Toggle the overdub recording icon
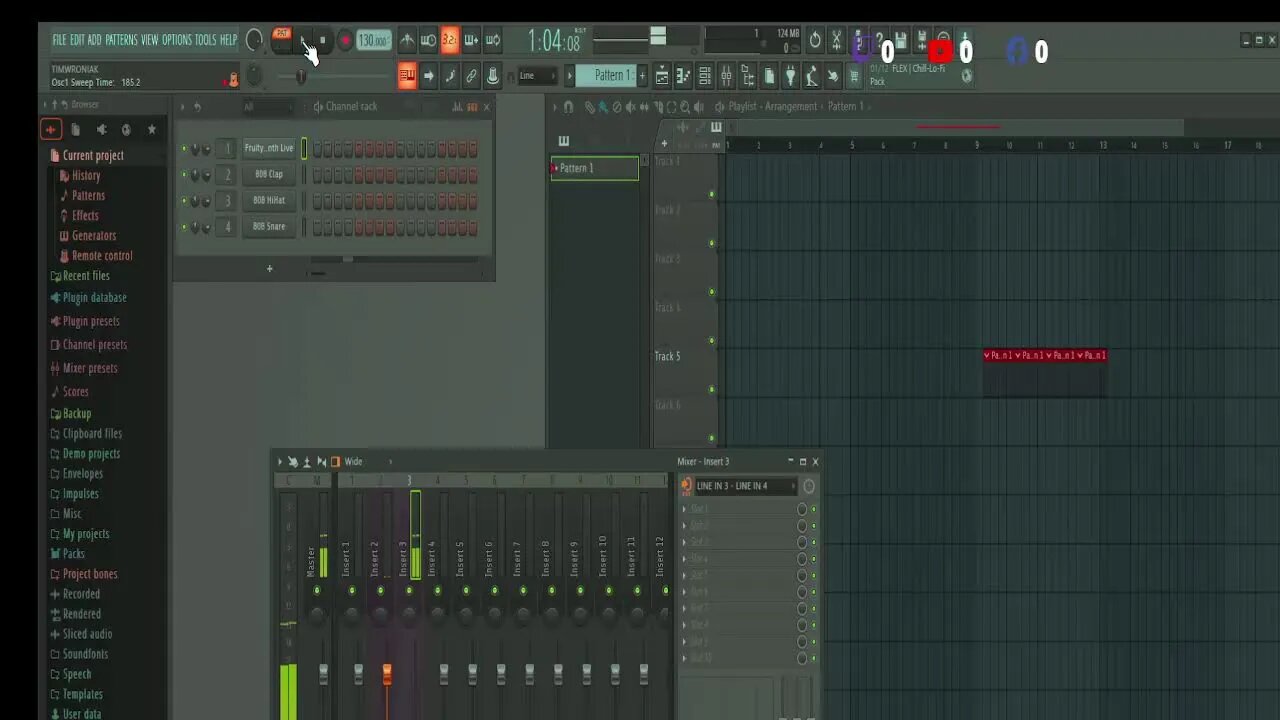The width and height of the screenshot is (1280, 720). click(x=471, y=41)
